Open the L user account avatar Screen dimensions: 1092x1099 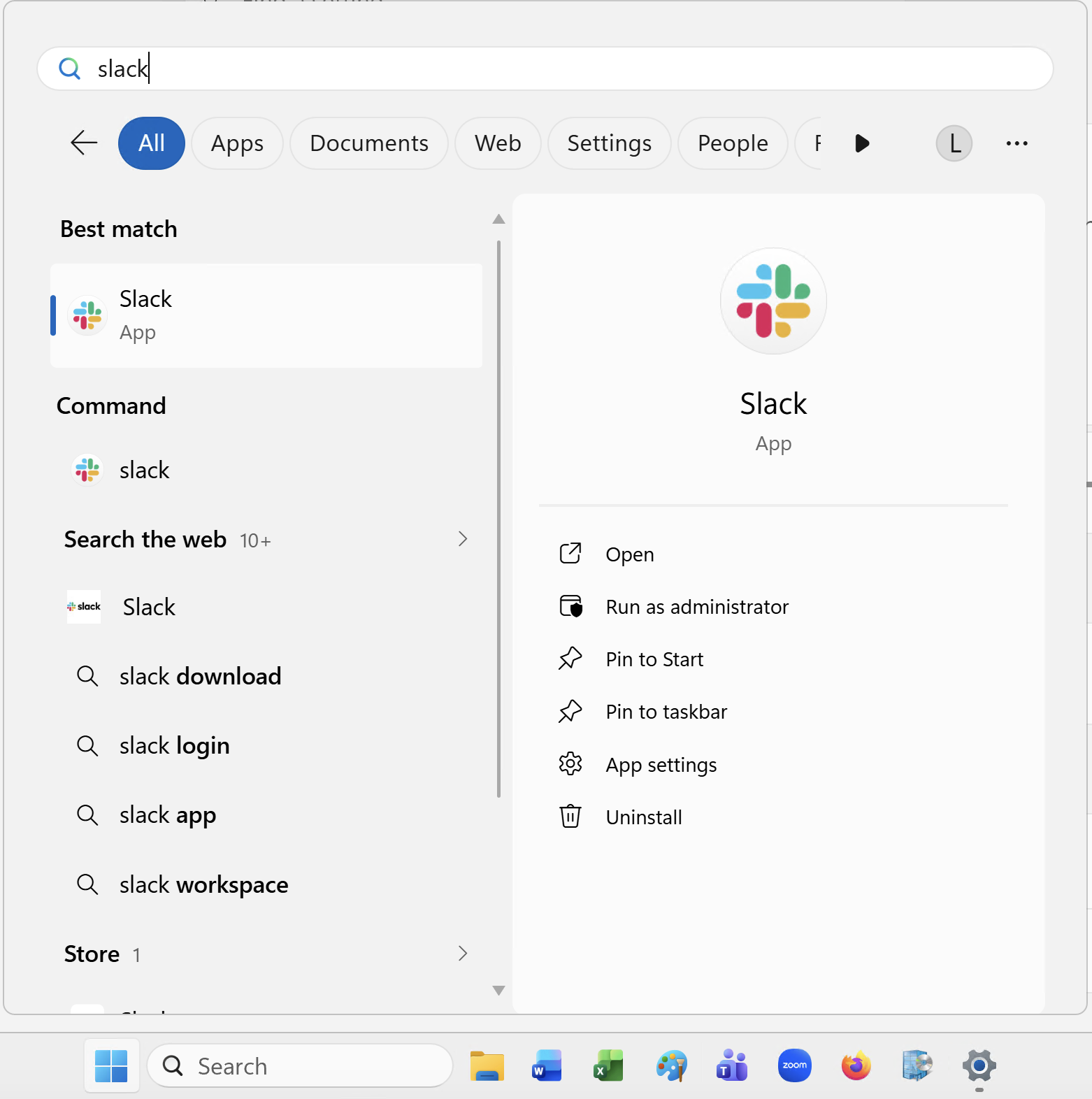954,143
